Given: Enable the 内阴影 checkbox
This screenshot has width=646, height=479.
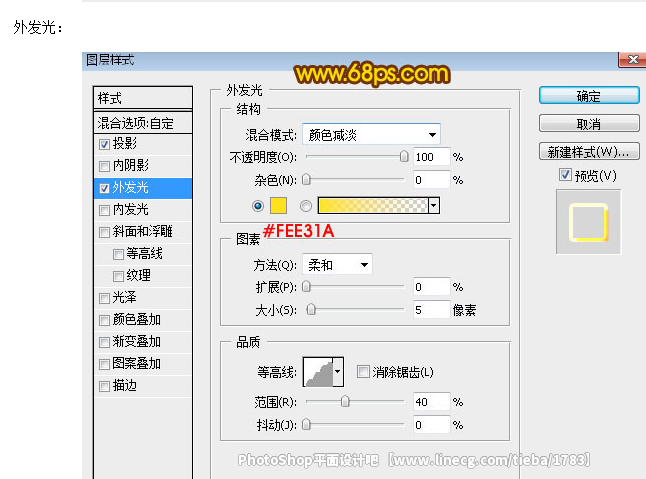Looking at the screenshot, I should pos(104,166).
